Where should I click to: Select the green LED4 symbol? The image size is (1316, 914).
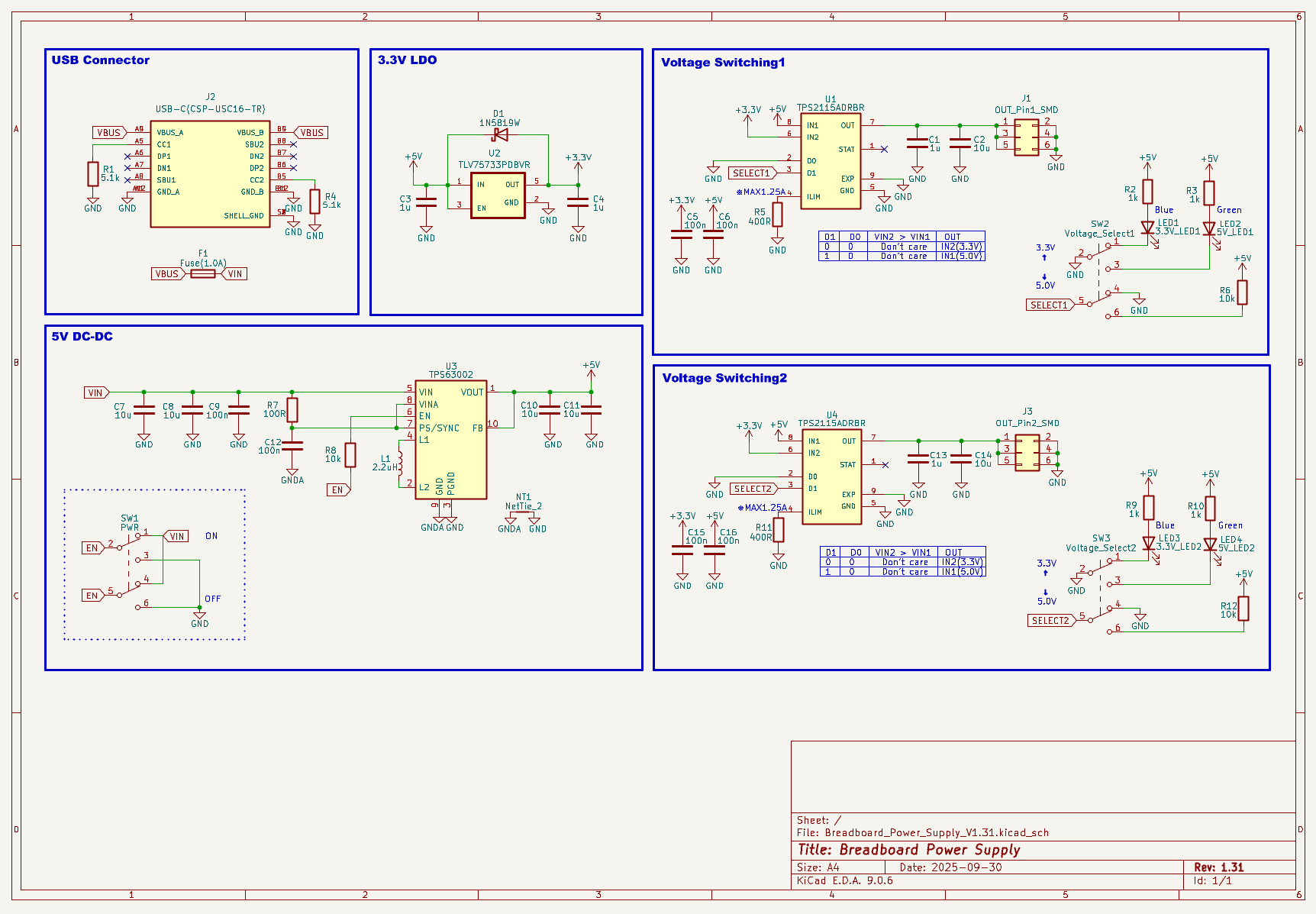(x=1210, y=544)
